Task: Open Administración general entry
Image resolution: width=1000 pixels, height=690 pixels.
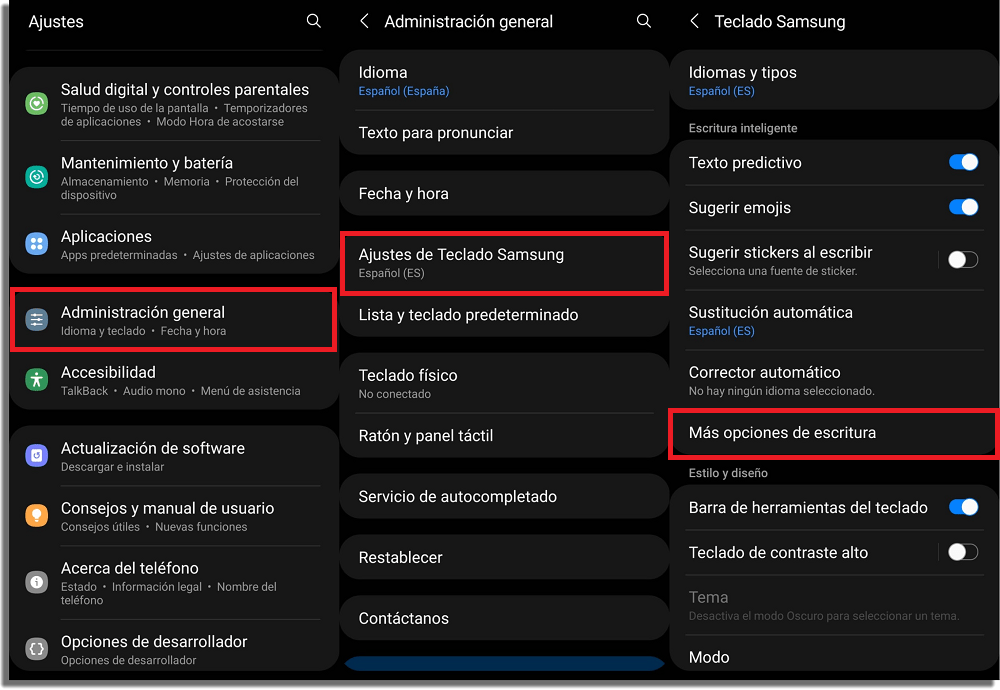Action: (x=173, y=319)
